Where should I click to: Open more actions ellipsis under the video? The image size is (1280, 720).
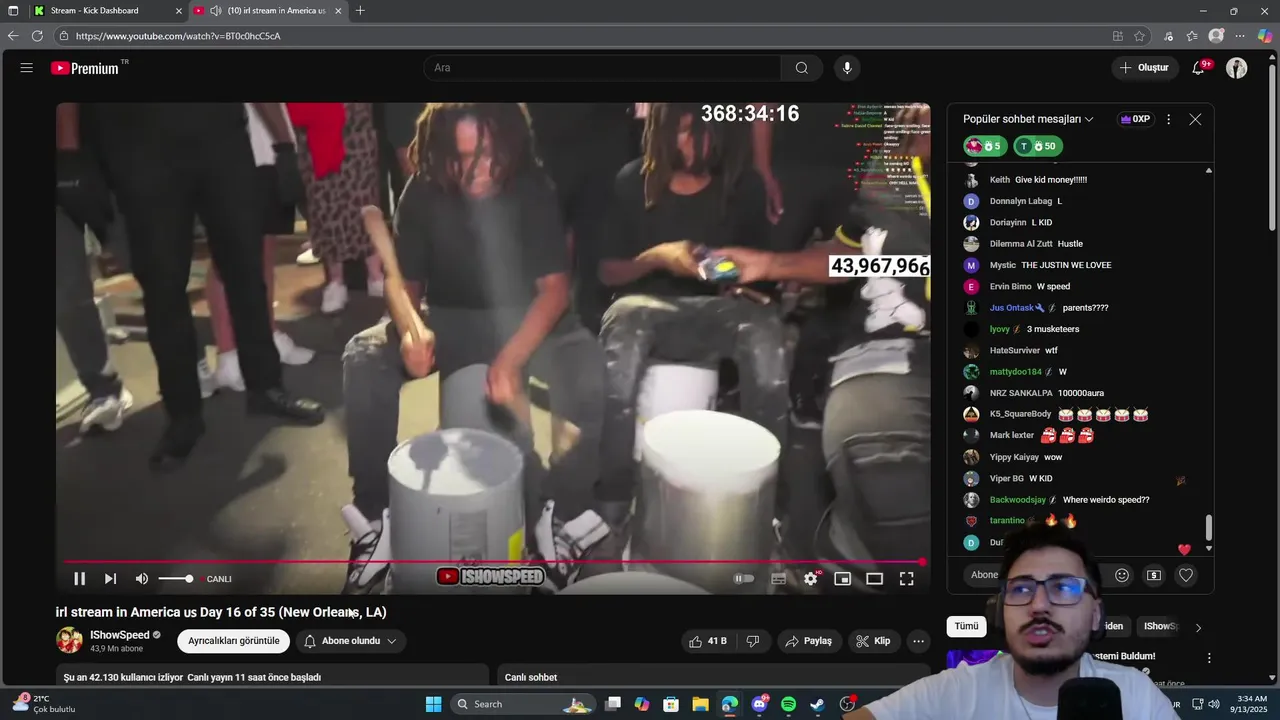pos(918,641)
